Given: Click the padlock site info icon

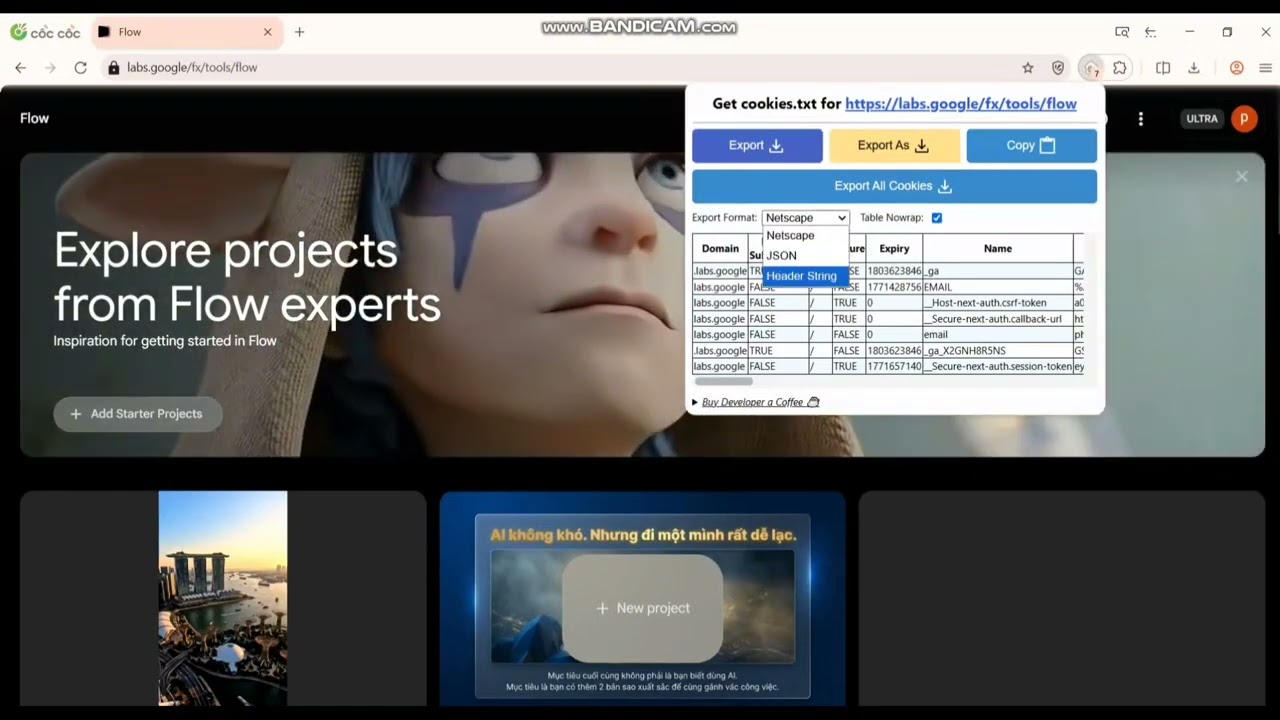Looking at the screenshot, I should (113, 68).
